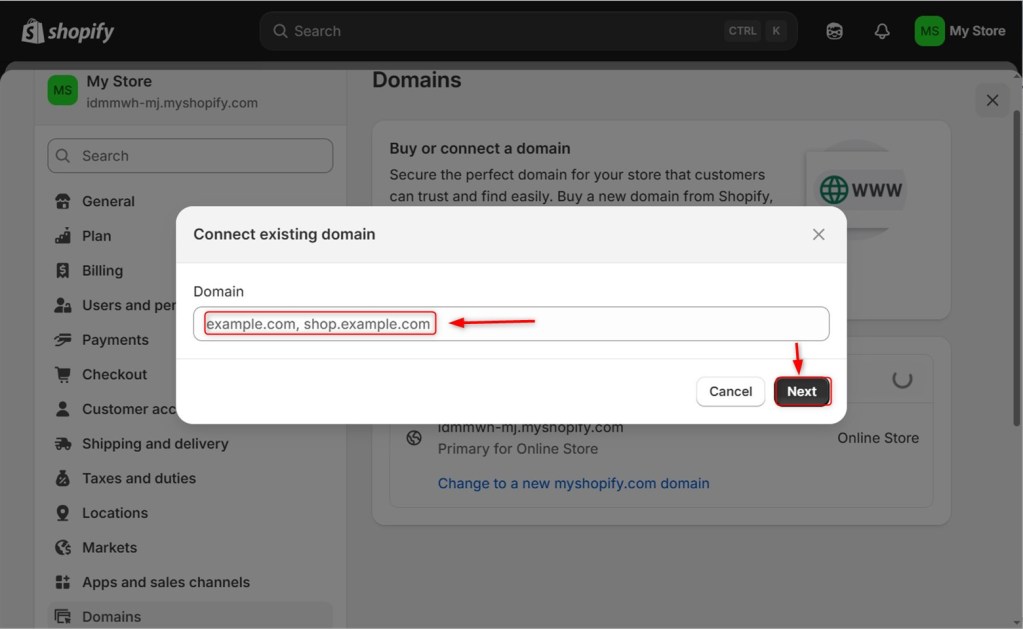Image resolution: width=1023 pixels, height=629 pixels.
Task: Open notifications via the bell icon
Action: [881, 31]
